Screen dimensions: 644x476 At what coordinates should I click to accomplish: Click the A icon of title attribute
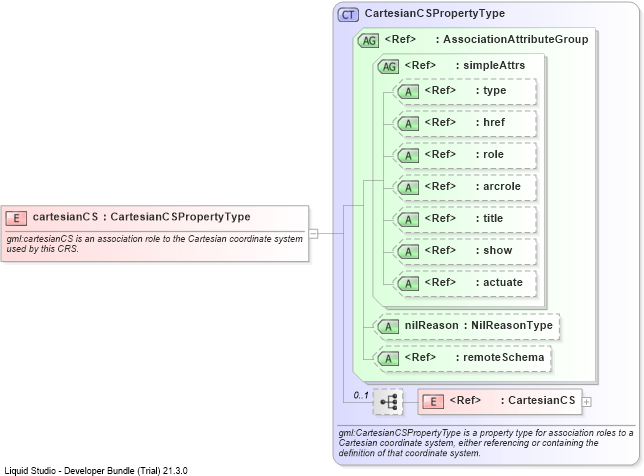pos(408,220)
